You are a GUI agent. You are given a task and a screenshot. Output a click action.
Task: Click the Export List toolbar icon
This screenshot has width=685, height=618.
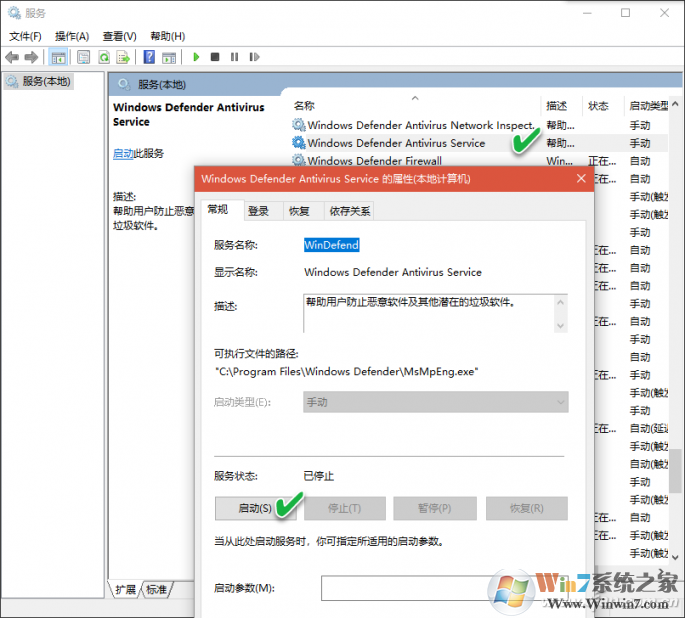[x=123, y=57]
